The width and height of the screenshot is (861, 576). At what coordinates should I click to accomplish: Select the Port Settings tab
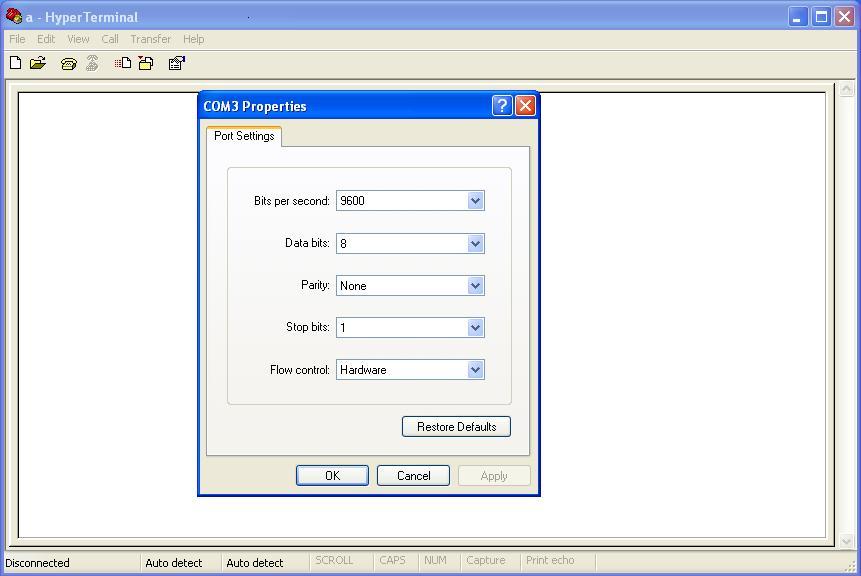click(x=244, y=136)
